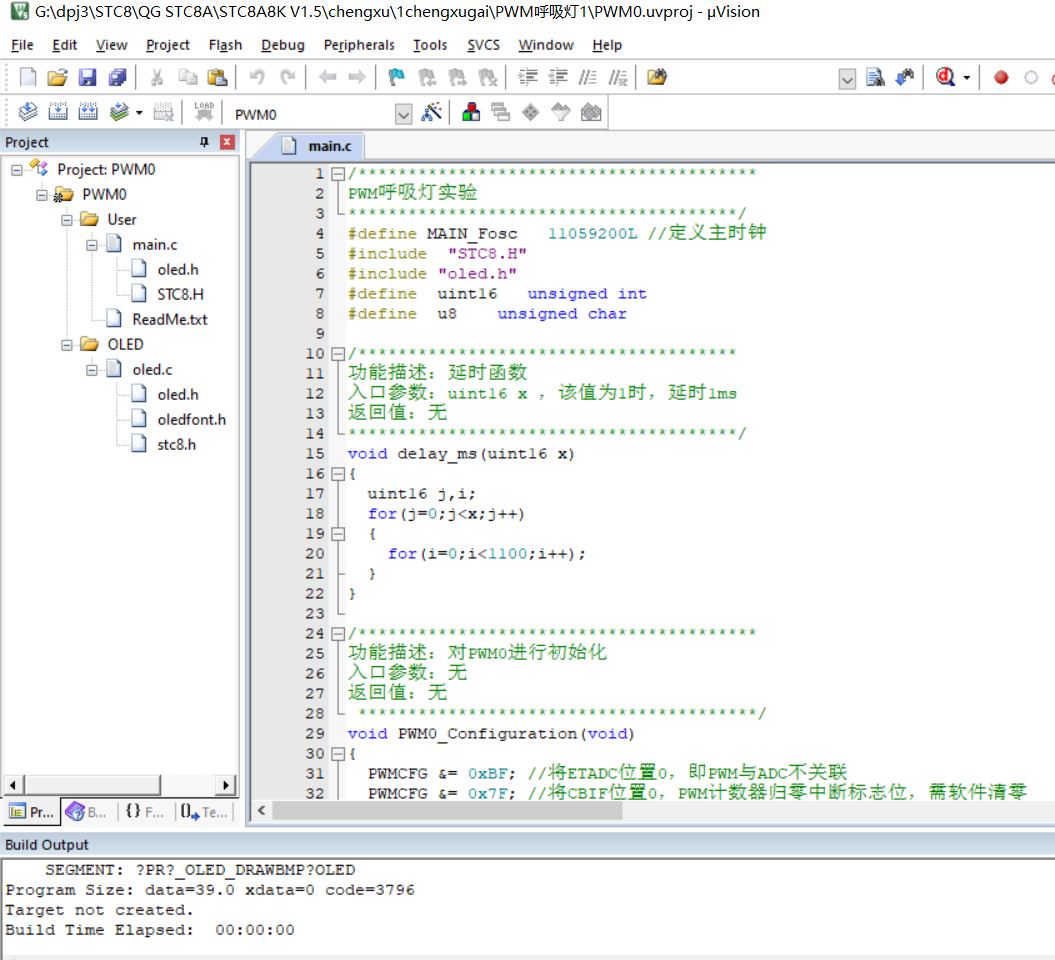Unindent selected lines icon
The image size is (1055, 960).
click(558, 77)
